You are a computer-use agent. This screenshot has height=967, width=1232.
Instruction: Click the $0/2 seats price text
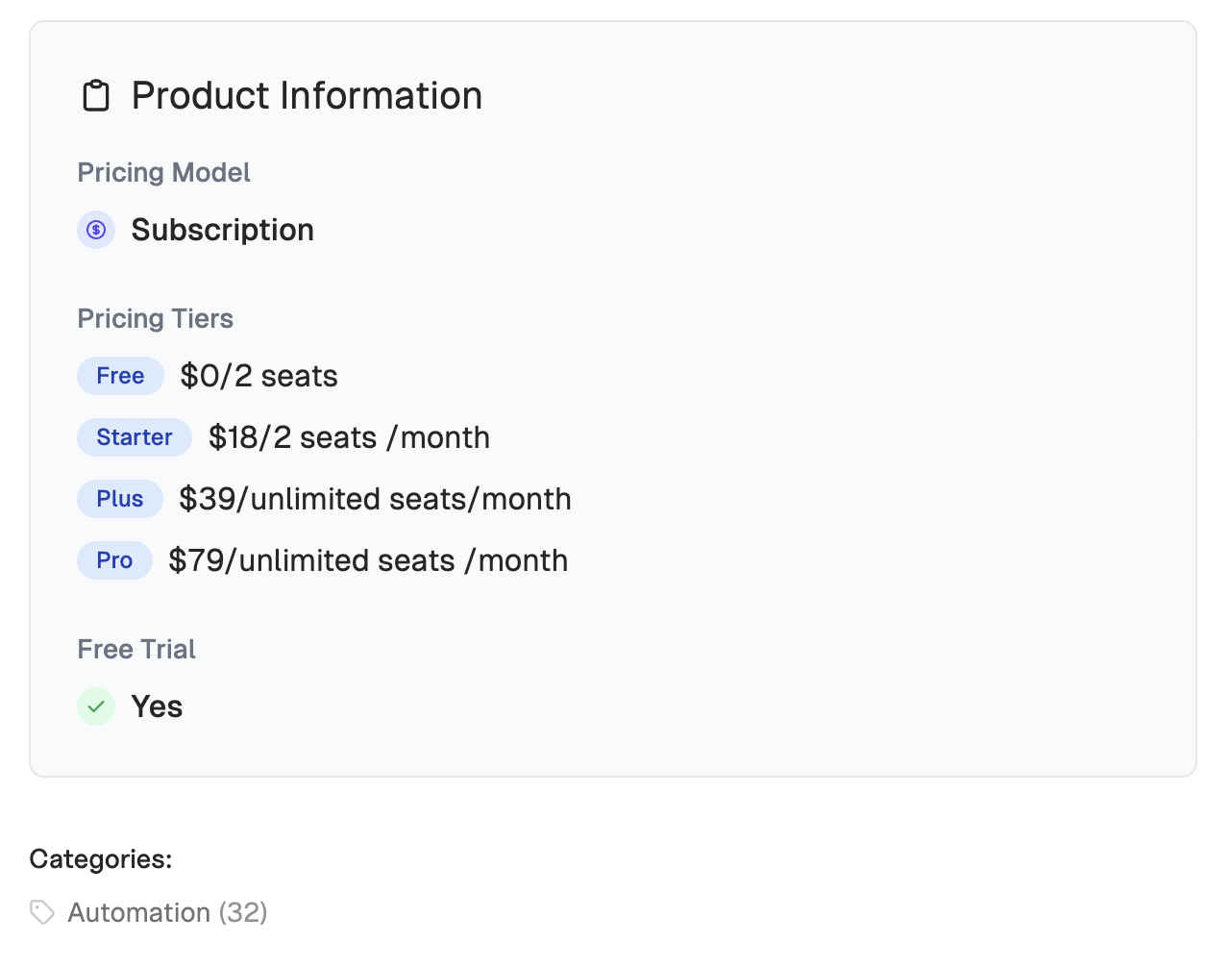[x=259, y=376]
